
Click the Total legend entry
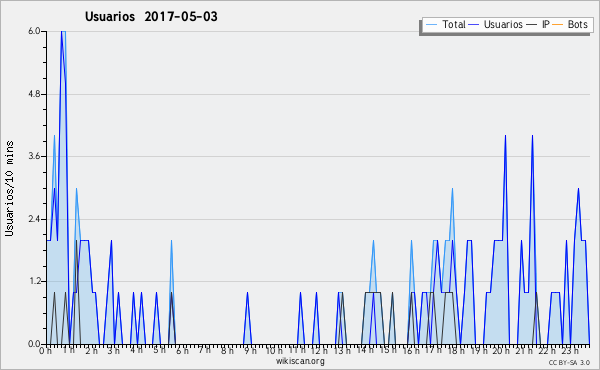pyautogui.click(x=445, y=24)
